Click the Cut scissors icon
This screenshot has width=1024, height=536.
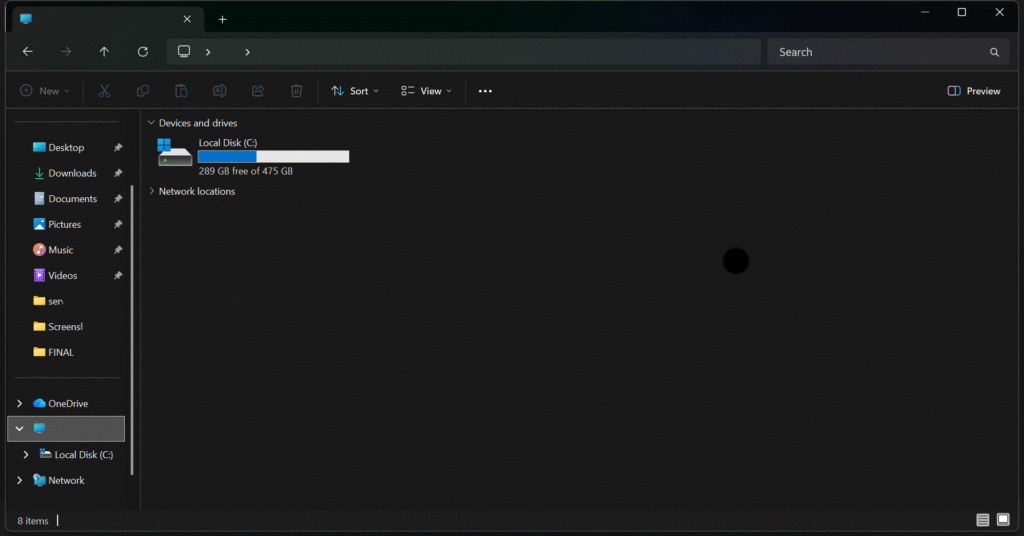[x=104, y=91]
